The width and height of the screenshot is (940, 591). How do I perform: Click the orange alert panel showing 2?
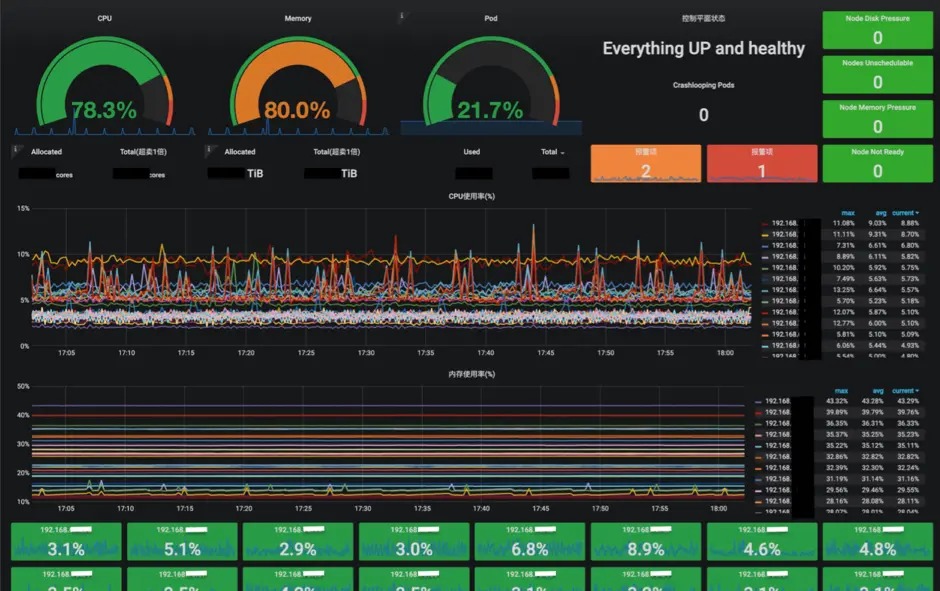(x=646, y=163)
